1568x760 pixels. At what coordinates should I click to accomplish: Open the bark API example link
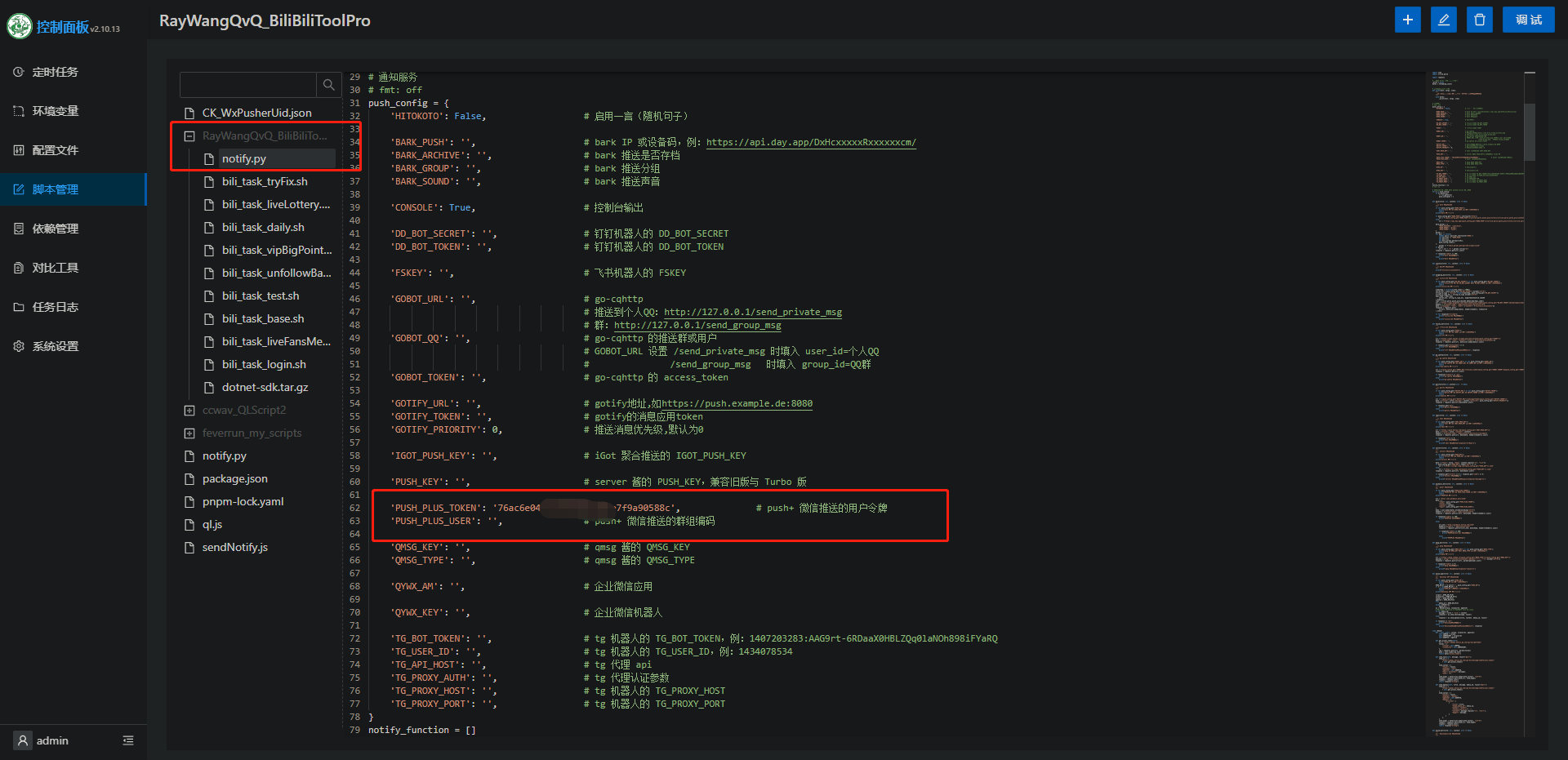tap(811, 141)
